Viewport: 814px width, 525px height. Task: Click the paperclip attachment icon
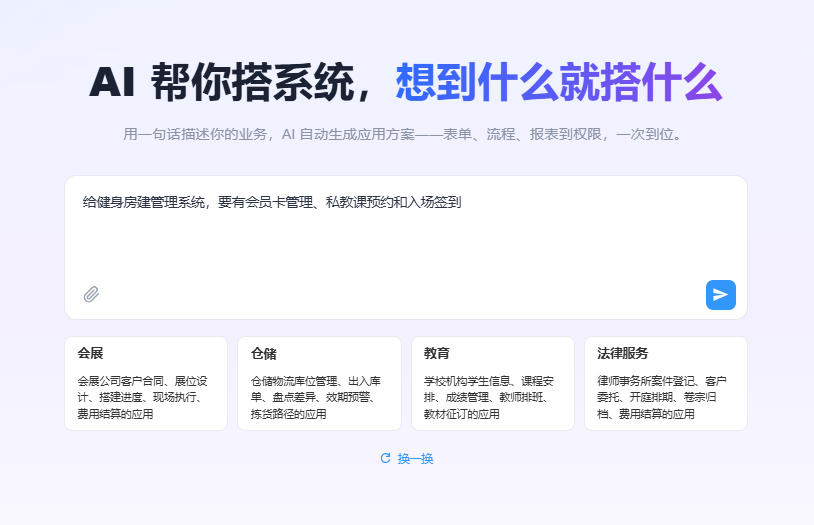pos(91,294)
